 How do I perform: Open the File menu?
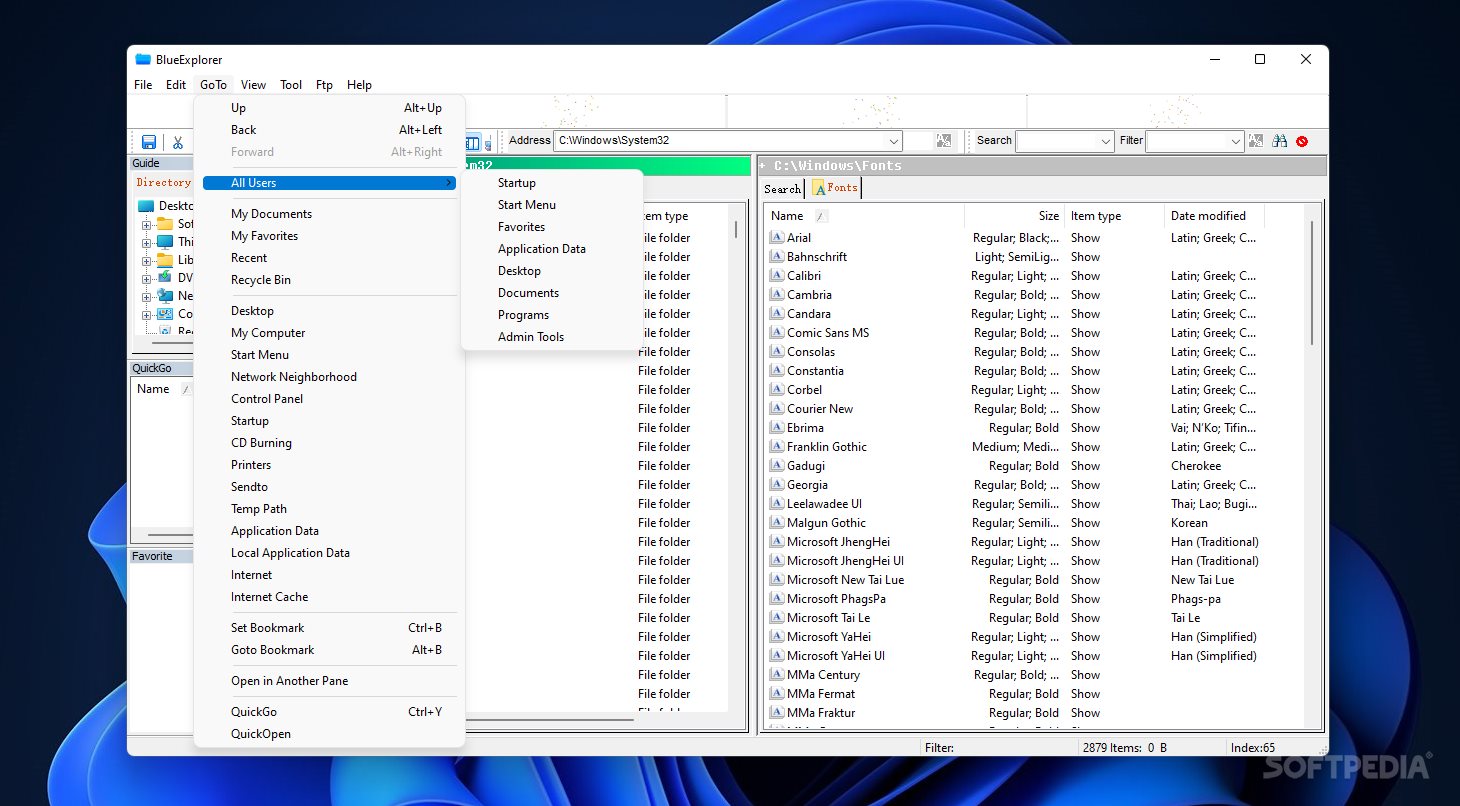(143, 85)
